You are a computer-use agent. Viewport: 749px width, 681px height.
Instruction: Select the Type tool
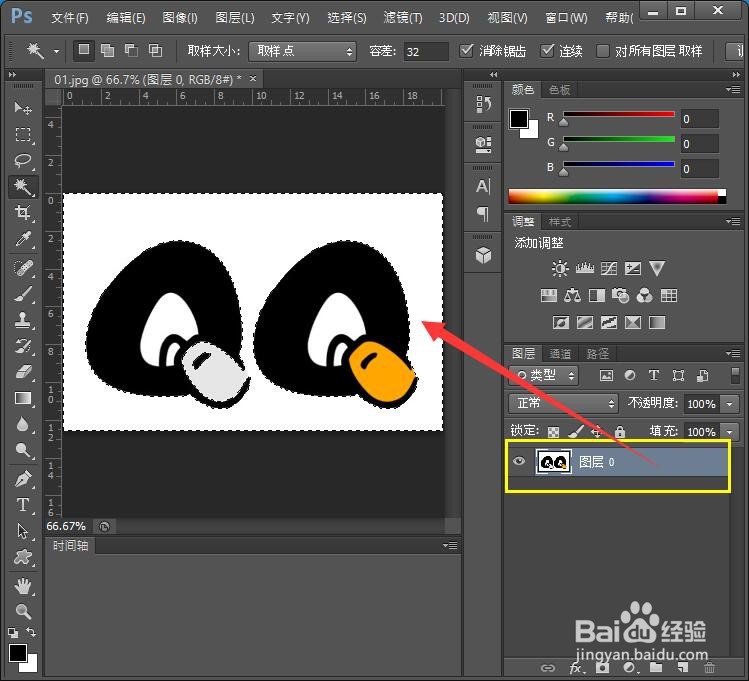[22, 505]
